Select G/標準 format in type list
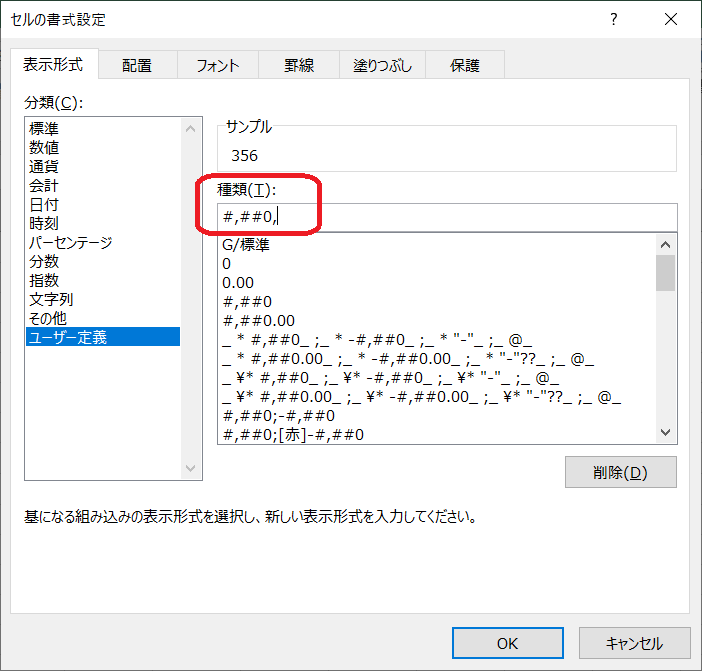 tap(246, 245)
